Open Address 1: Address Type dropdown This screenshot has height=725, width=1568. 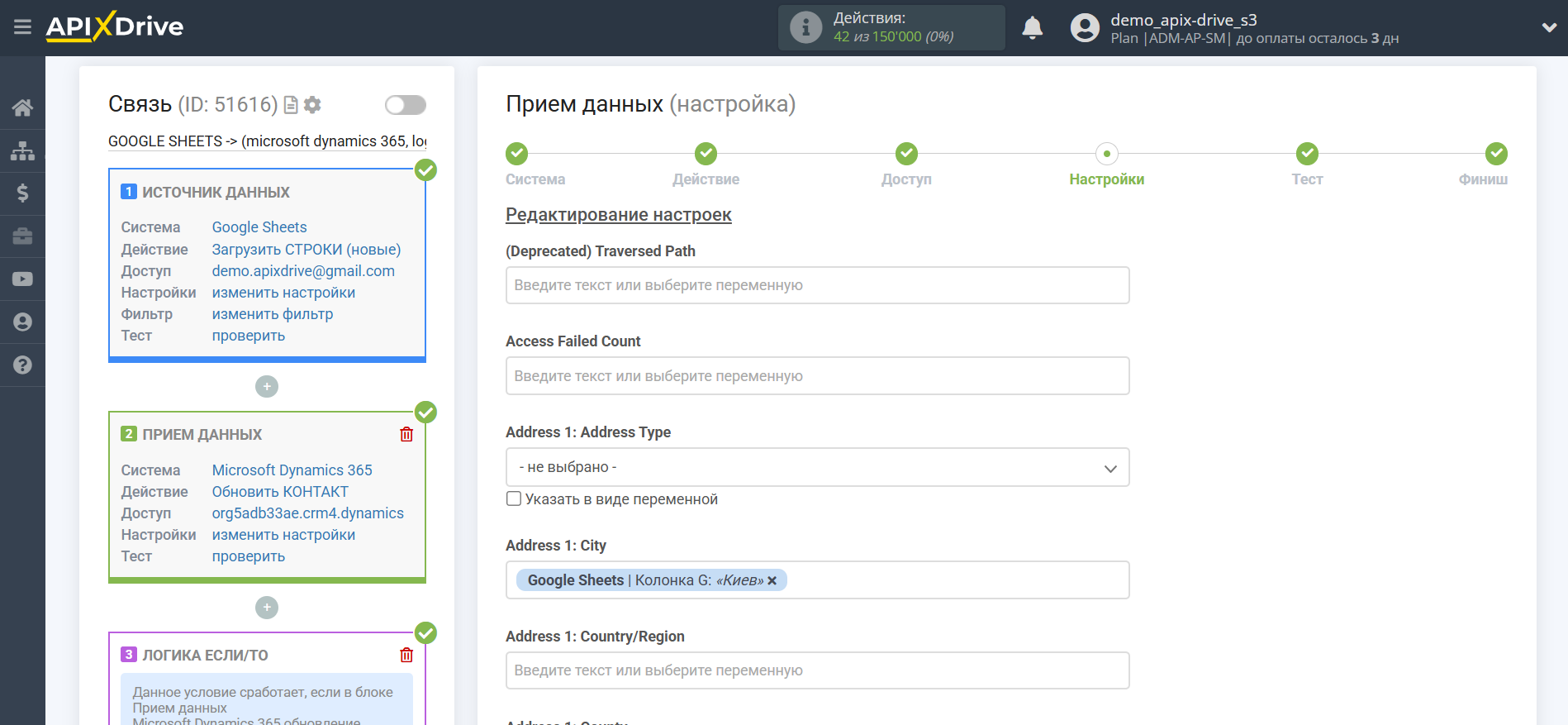(x=817, y=468)
